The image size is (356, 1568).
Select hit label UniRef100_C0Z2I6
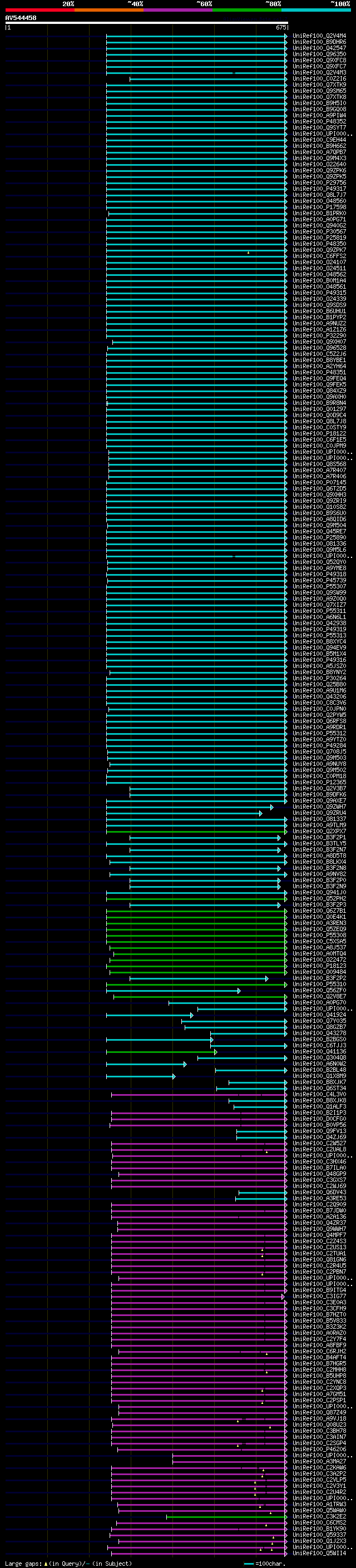pyautogui.click(x=319, y=78)
